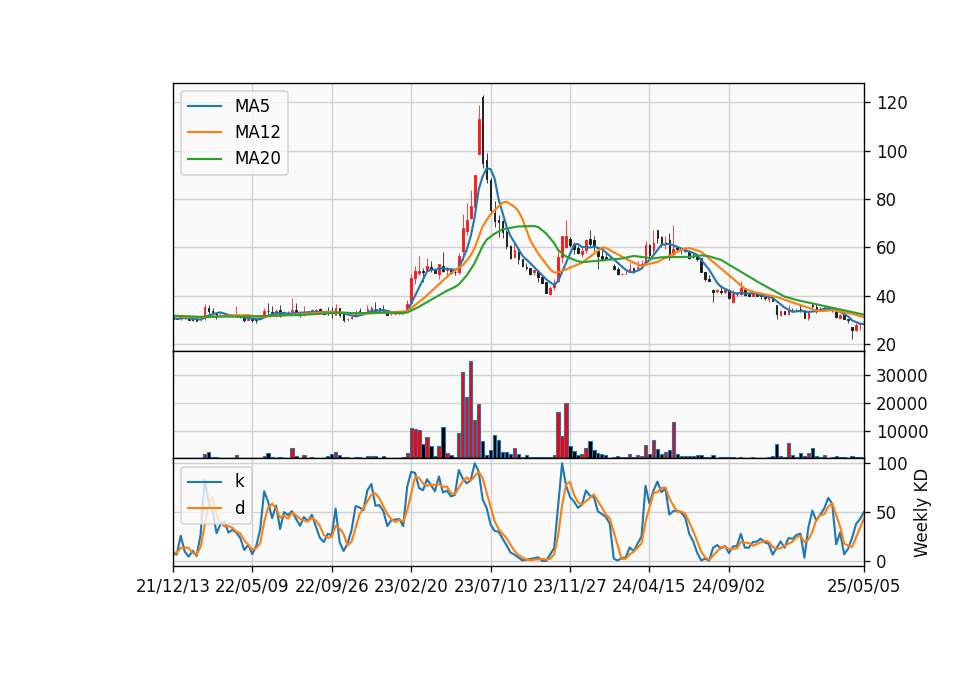The image size is (960, 690).
Task: Click the 120 price axis tick label
Action: (x=892, y=103)
